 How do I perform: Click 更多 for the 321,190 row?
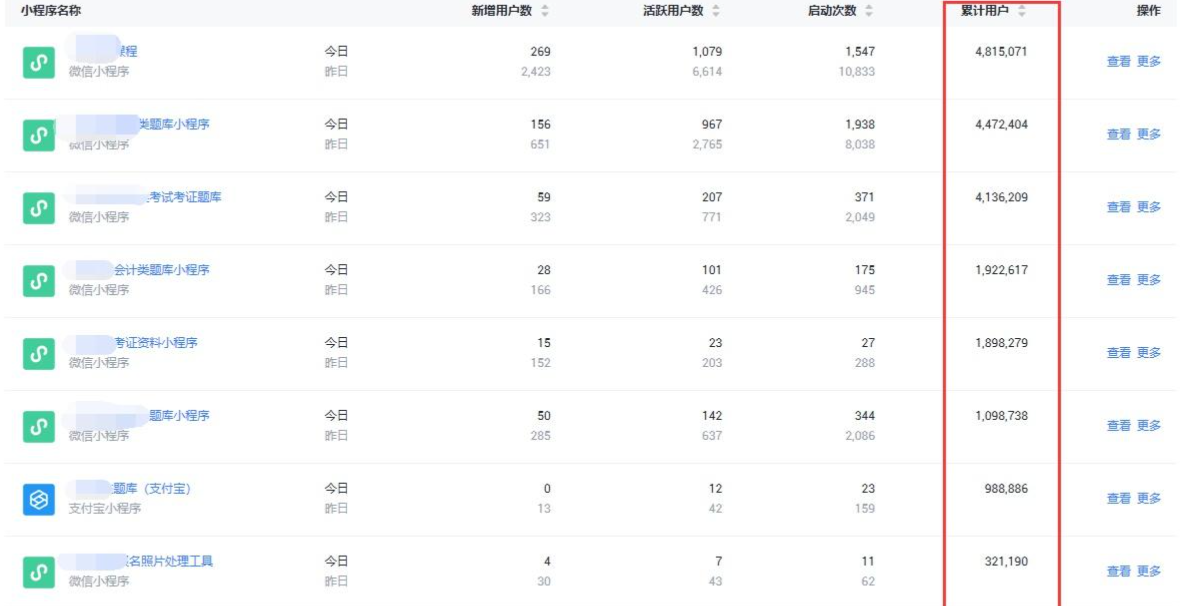[1149, 571]
